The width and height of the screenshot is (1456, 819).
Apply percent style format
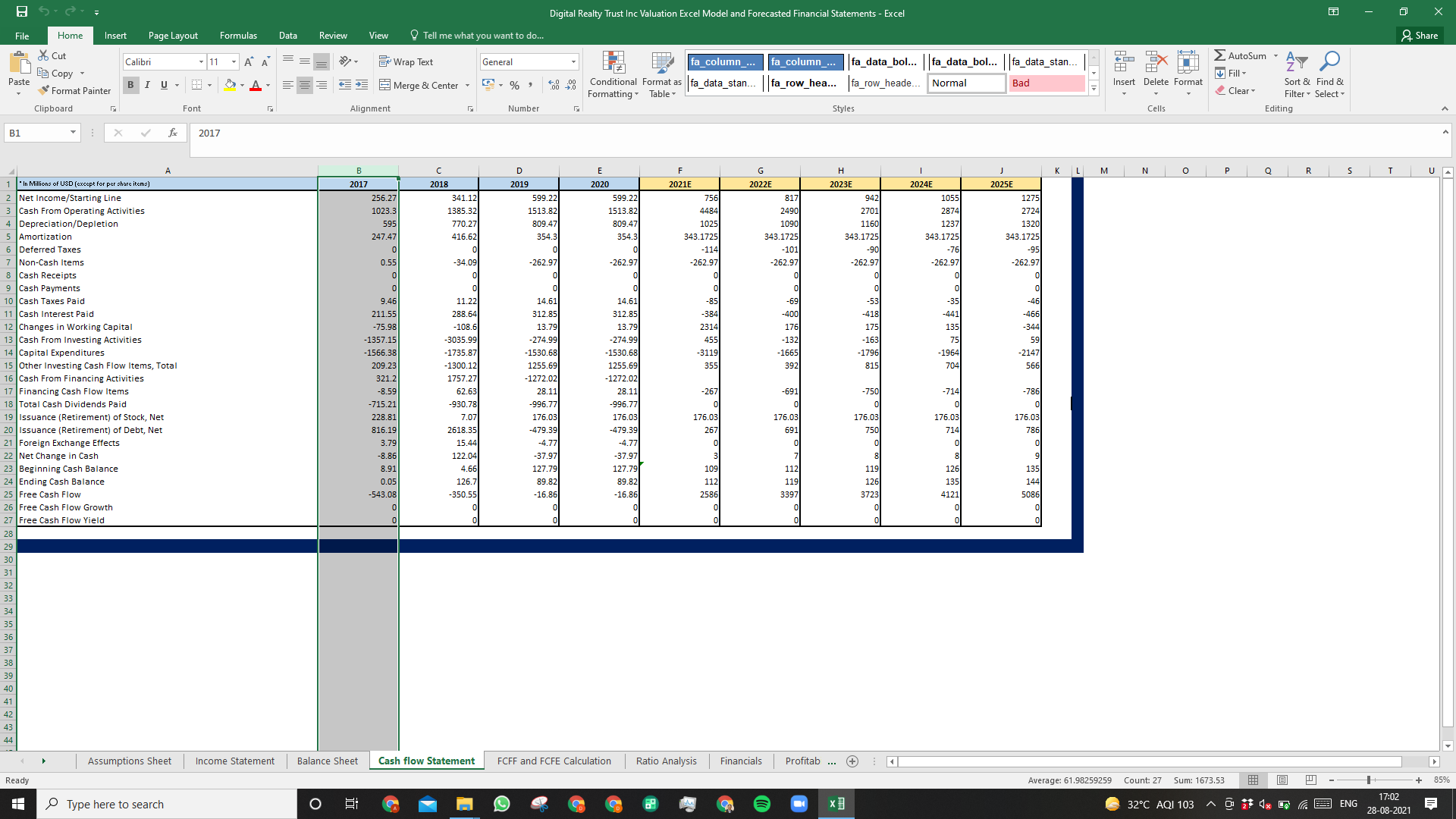(515, 85)
